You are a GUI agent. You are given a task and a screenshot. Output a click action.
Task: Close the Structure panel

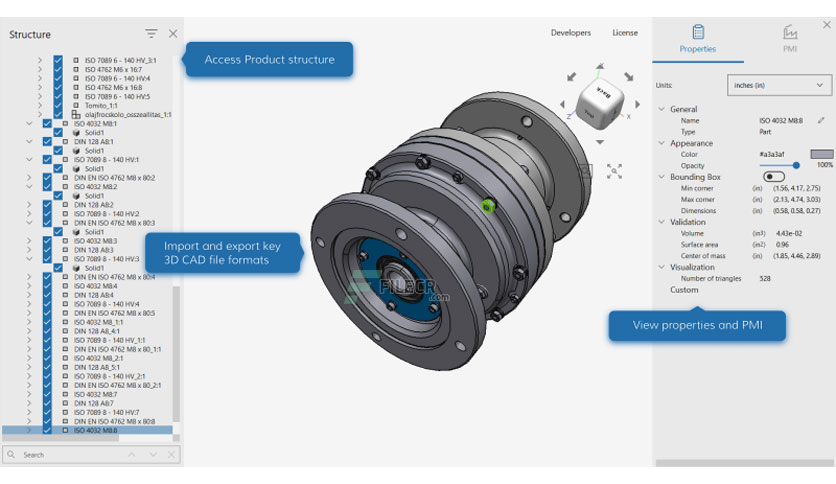click(173, 34)
